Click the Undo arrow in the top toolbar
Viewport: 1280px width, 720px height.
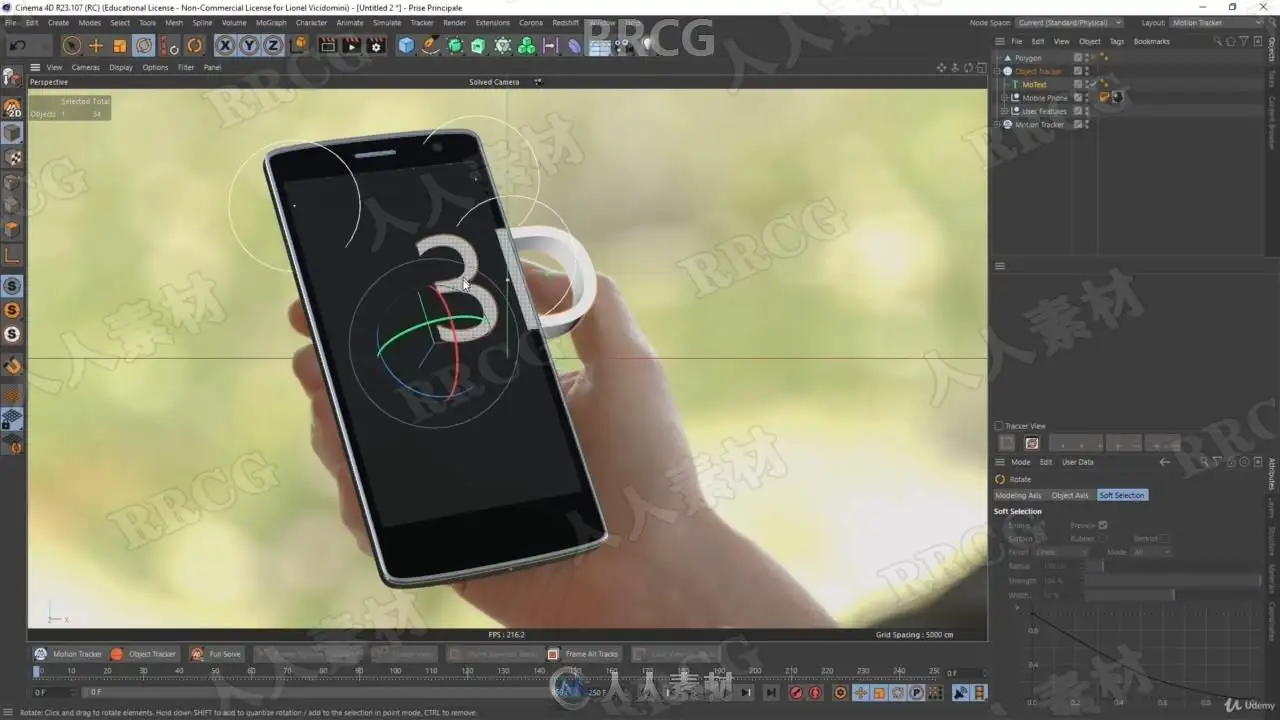(x=17, y=46)
